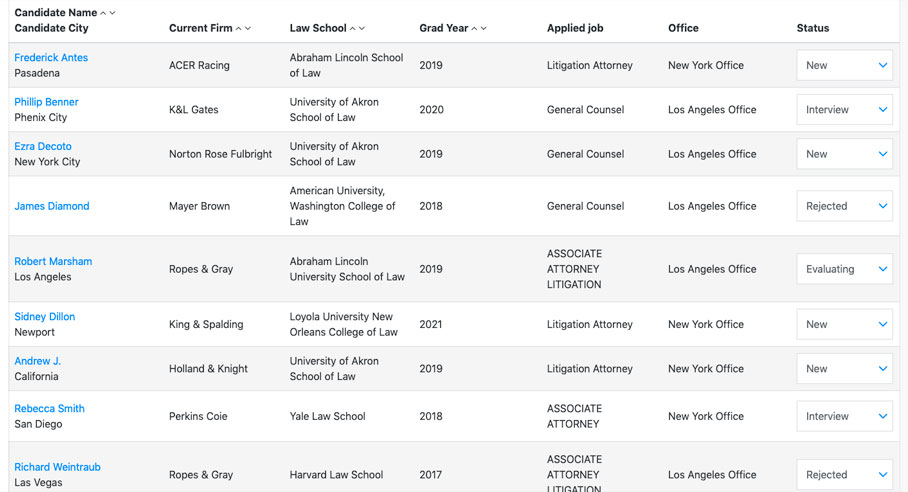Open status dropdown for Frederick Antes
Image resolution: width=908 pixels, height=492 pixels.
[x=844, y=66]
